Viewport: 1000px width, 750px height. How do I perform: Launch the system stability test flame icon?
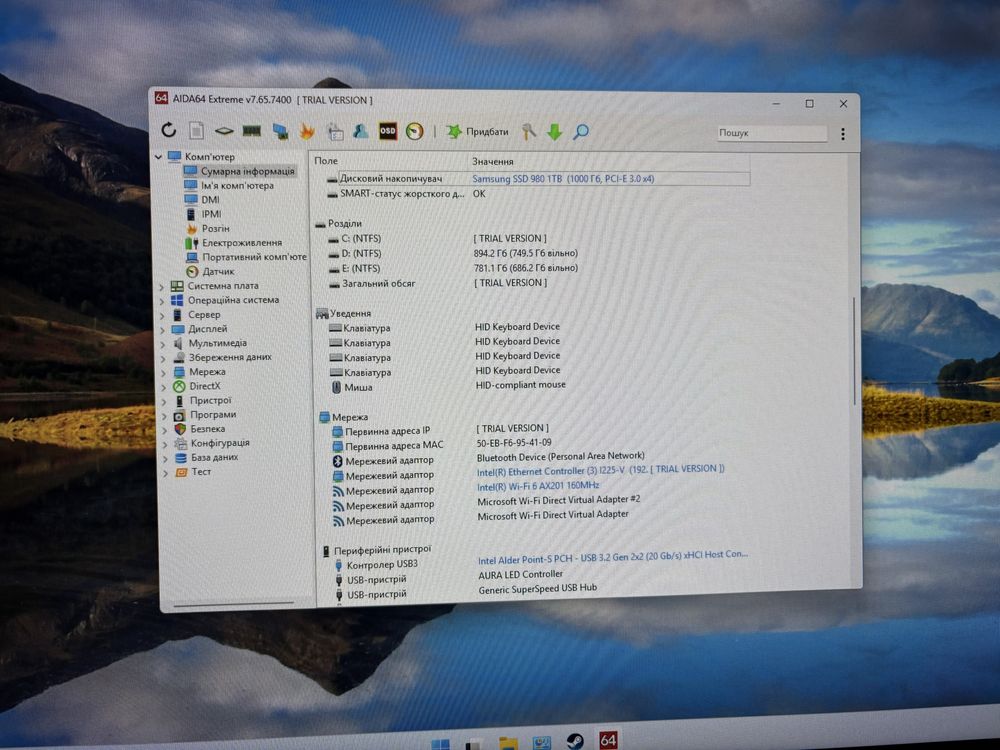coord(307,131)
